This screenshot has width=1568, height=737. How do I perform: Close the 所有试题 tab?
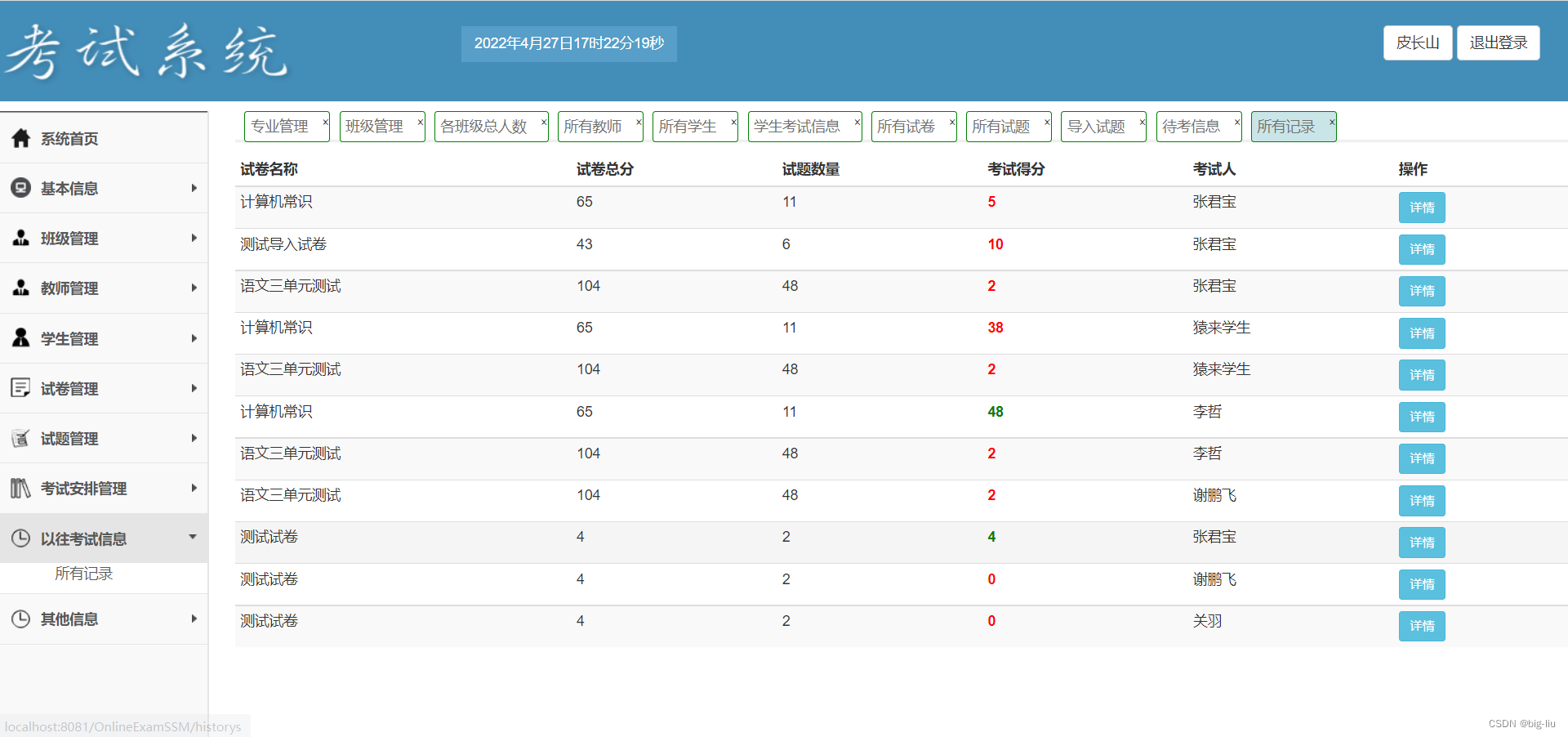(x=1047, y=122)
